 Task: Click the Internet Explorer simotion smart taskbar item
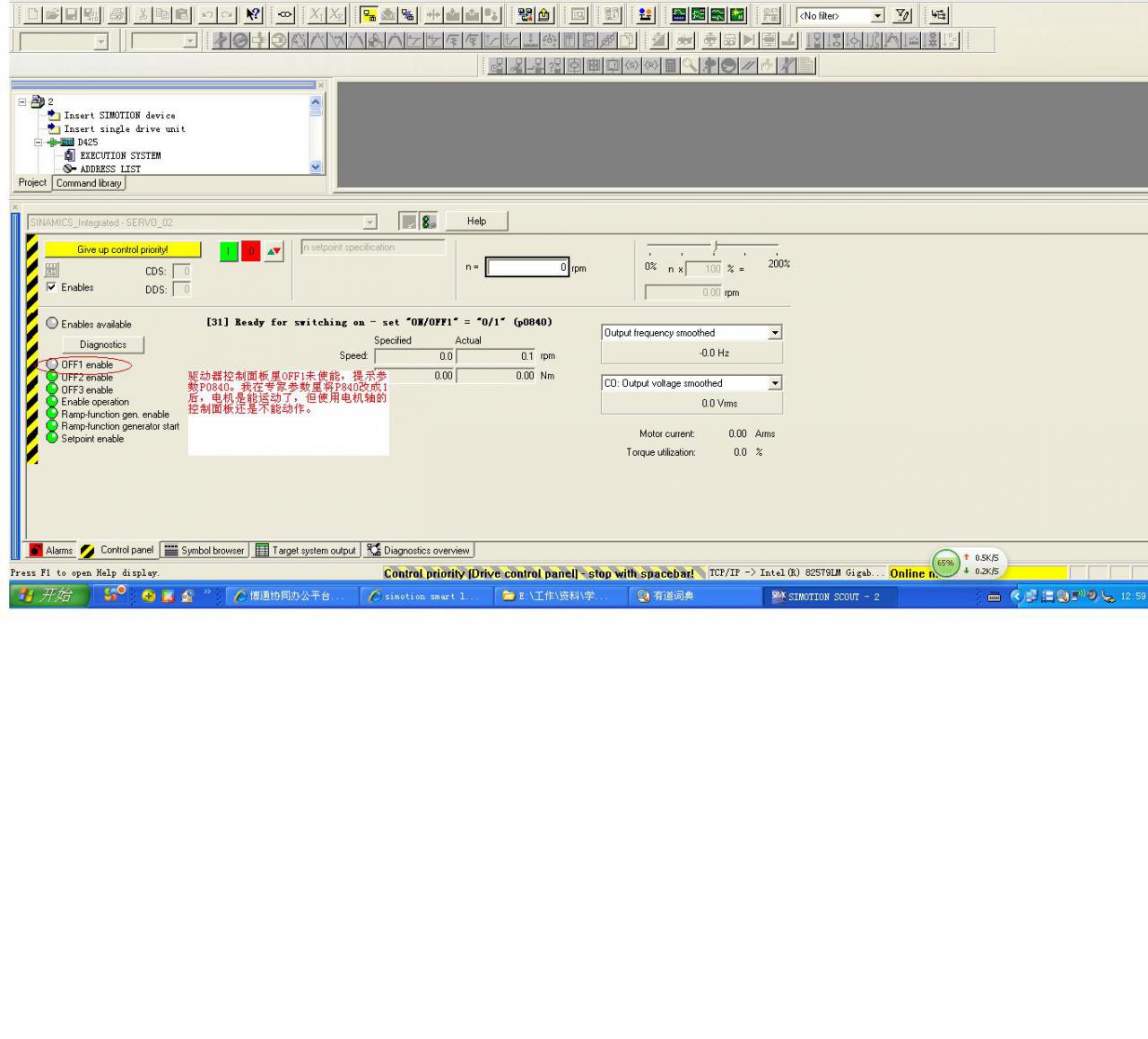tap(426, 596)
